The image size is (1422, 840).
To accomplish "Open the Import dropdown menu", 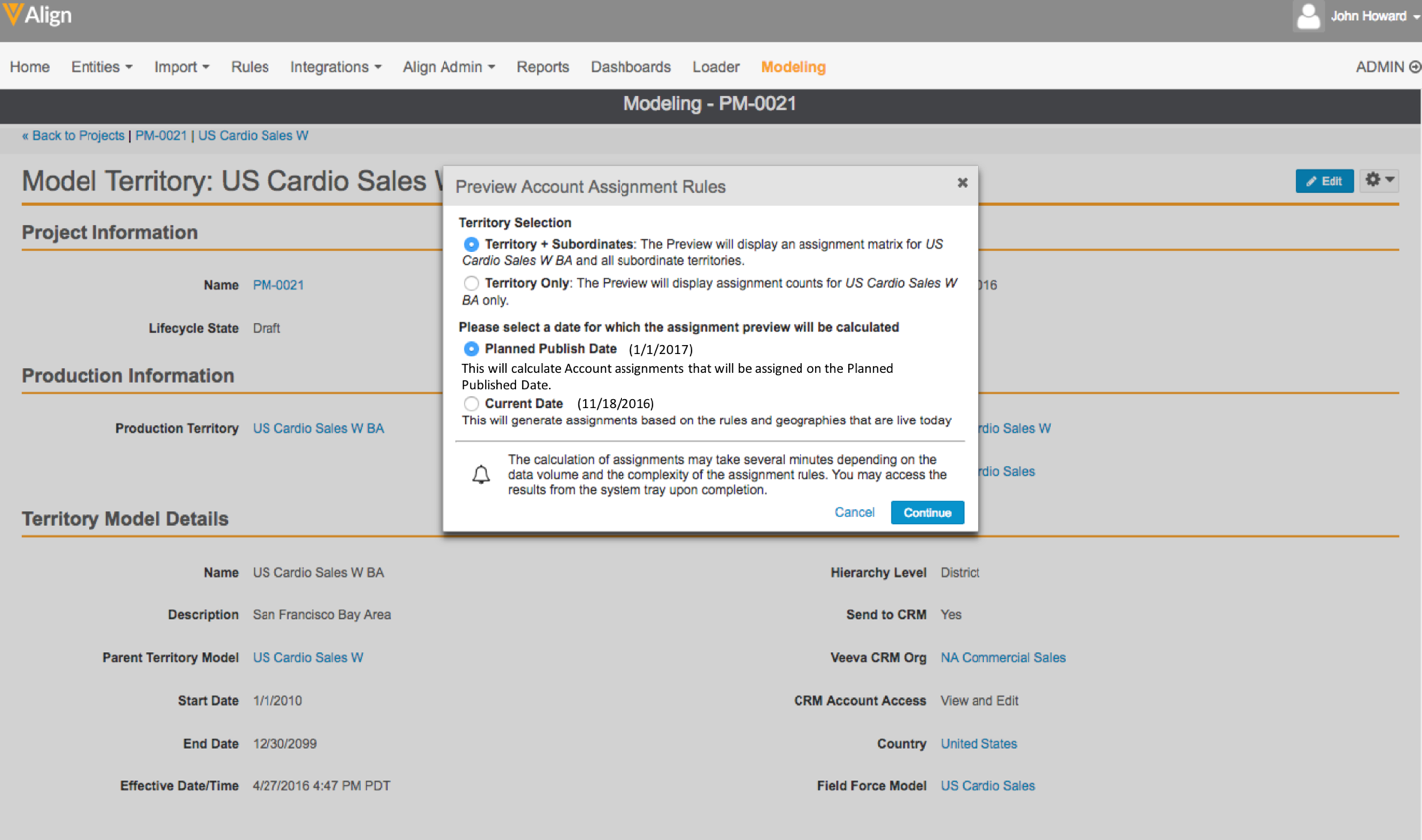I will (x=181, y=67).
